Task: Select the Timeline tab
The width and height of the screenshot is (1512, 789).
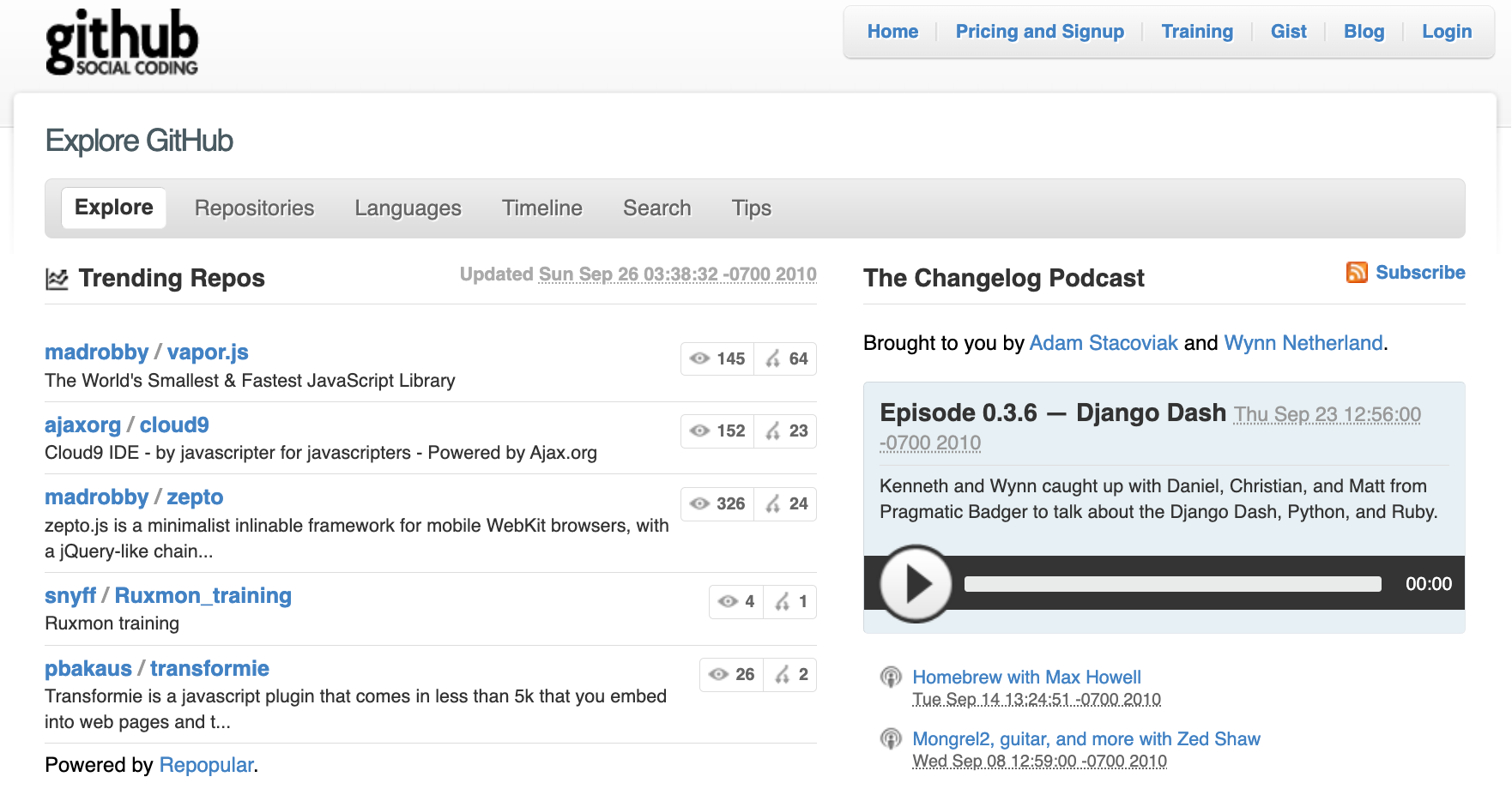Action: (541, 208)
